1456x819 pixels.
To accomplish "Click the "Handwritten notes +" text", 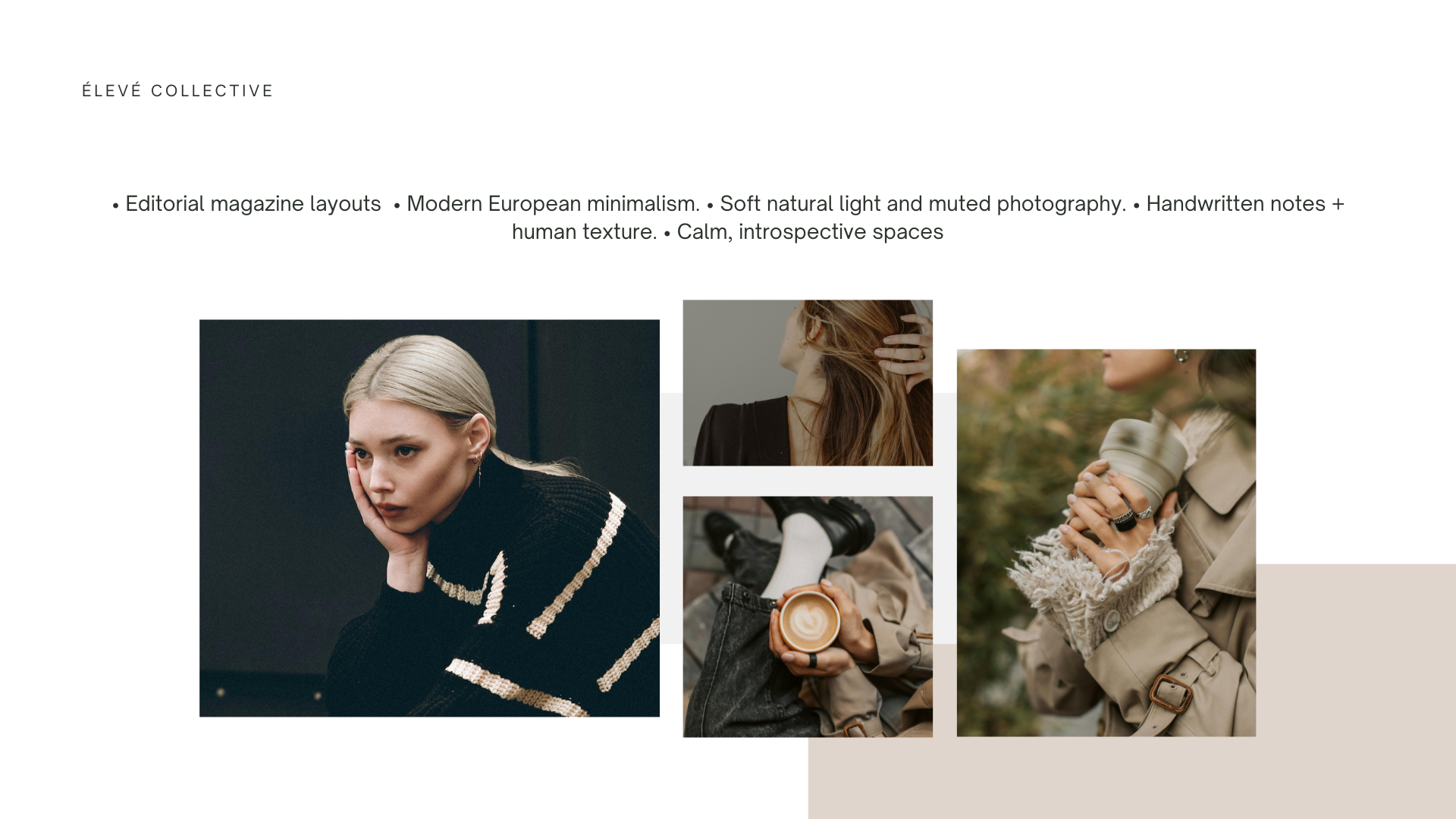I will pyautogui.click(x=1245, y=204).
